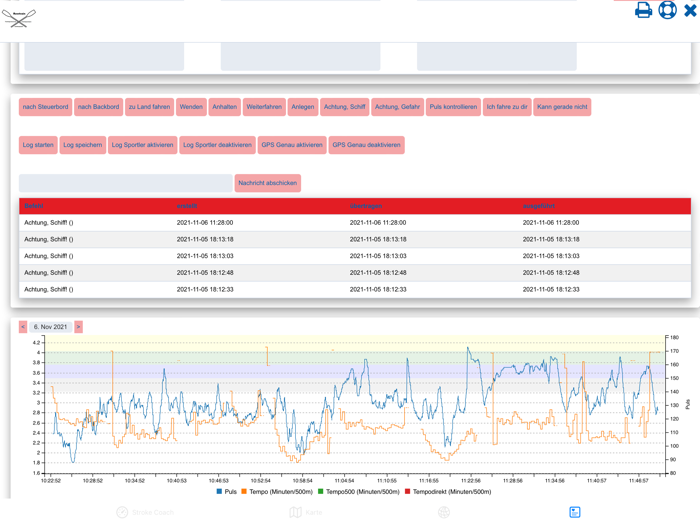The image size is (700, 525).
Task: Click Log speichern button
Action: pyautogui.click(x=83, y=145)
